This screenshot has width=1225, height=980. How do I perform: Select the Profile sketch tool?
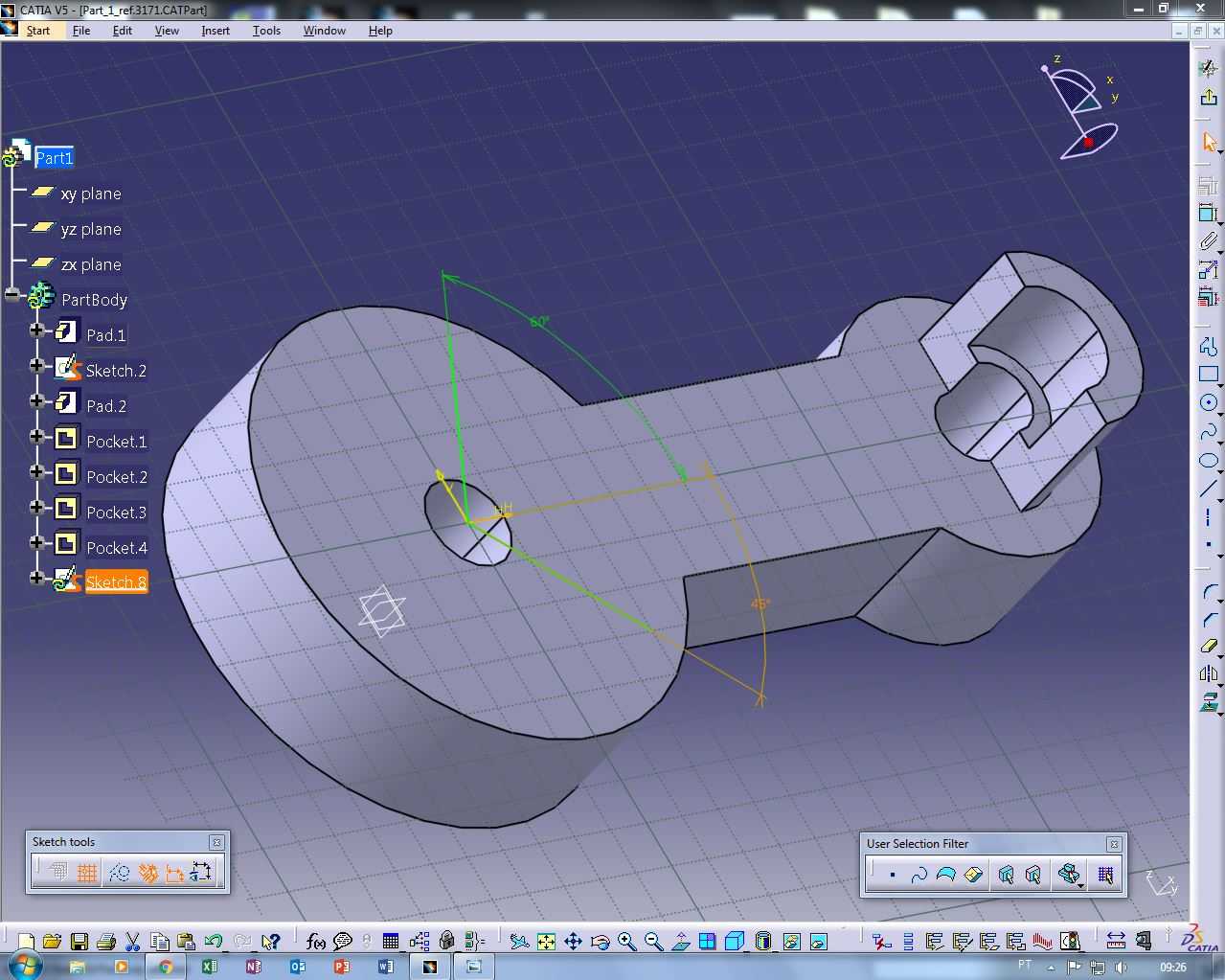1209,345
